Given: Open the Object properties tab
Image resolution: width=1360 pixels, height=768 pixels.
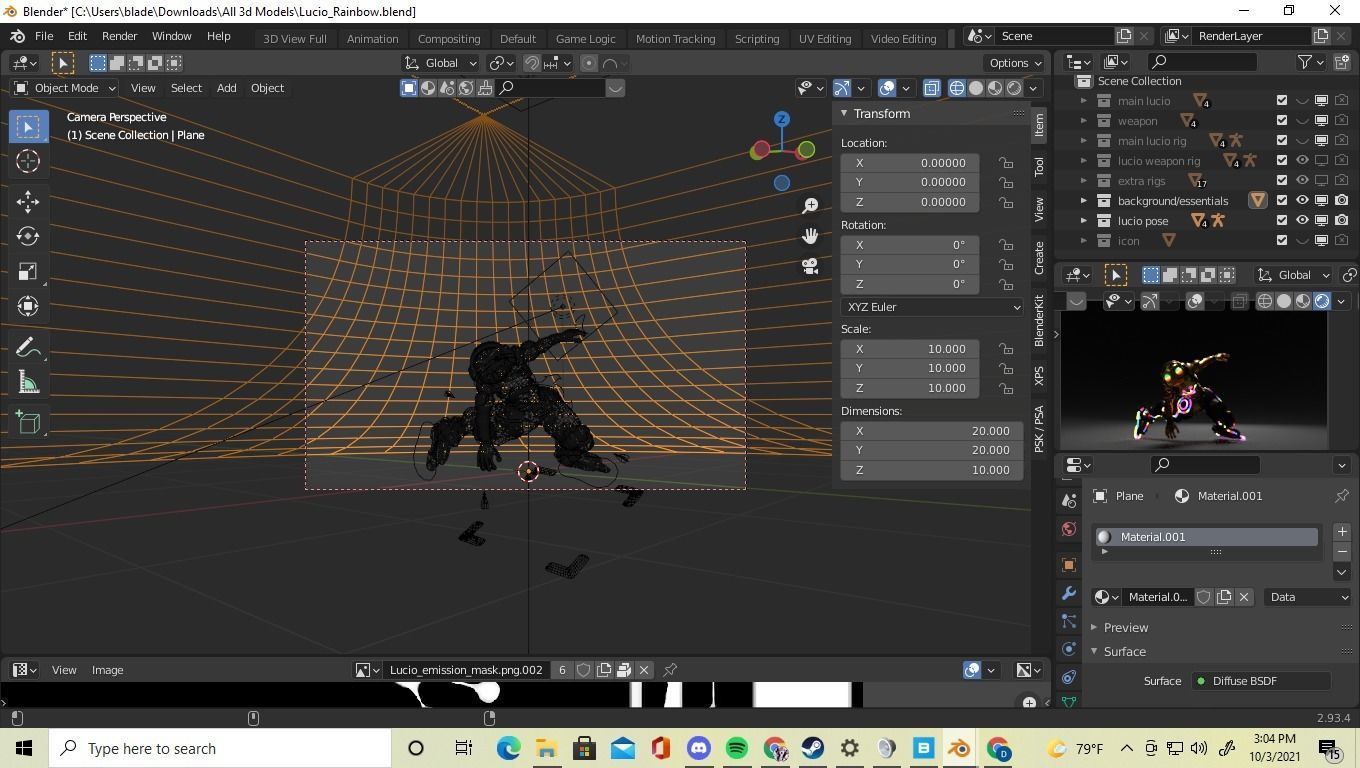Looking at the screenshot, I should click(x=1069, y=565).
